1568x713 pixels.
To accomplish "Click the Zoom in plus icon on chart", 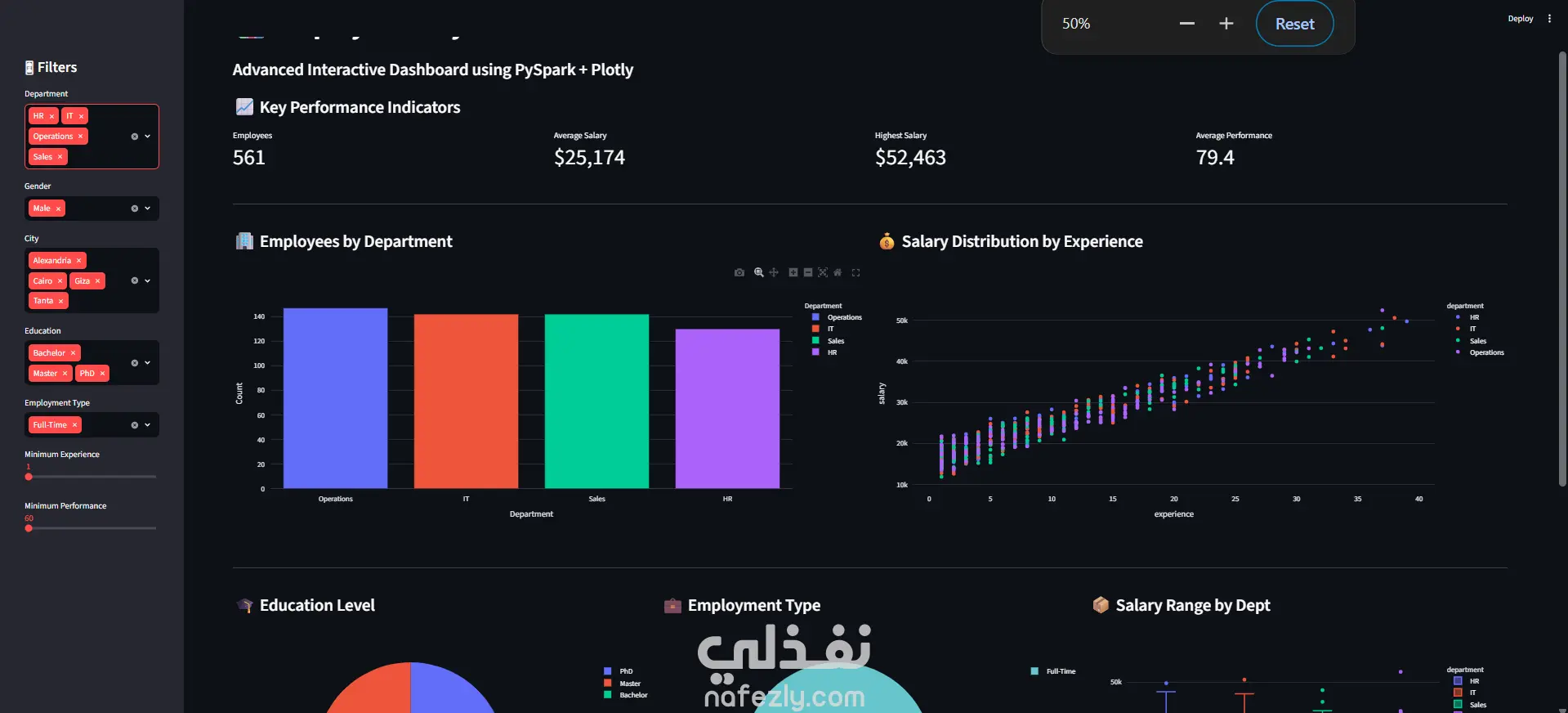I will pos(793,272).
